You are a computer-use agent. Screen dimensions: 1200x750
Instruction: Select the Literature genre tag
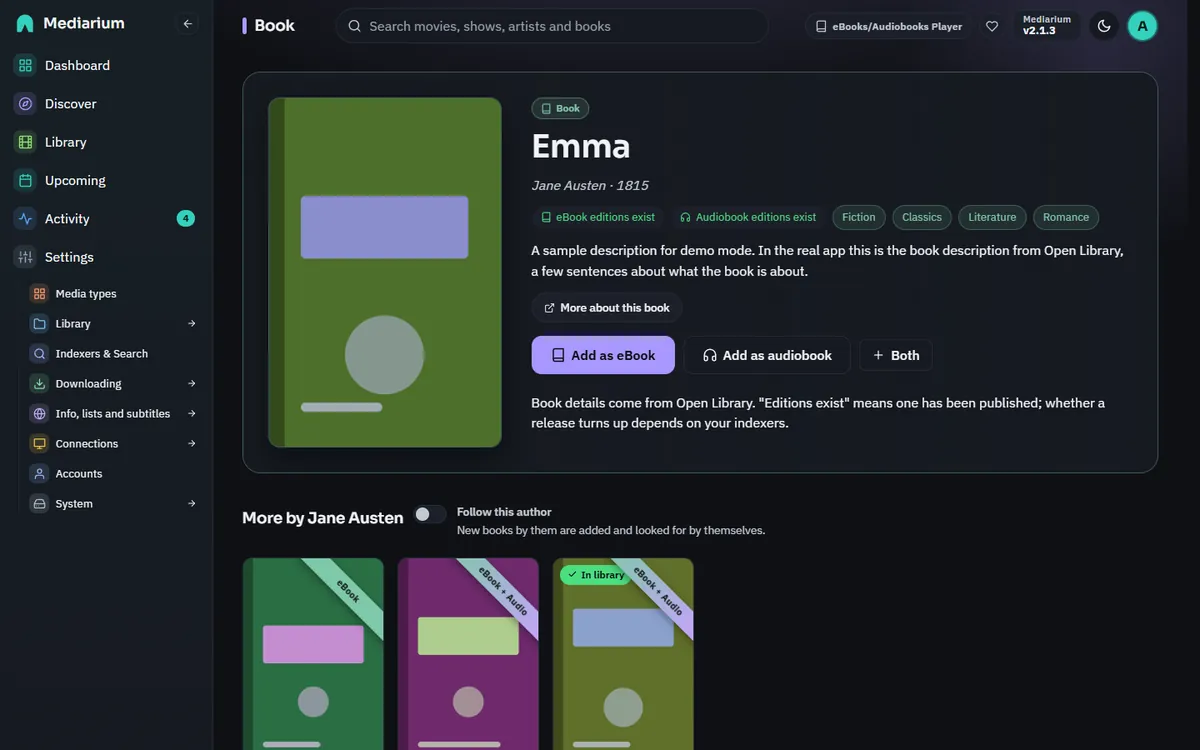[x=992, y=217]
